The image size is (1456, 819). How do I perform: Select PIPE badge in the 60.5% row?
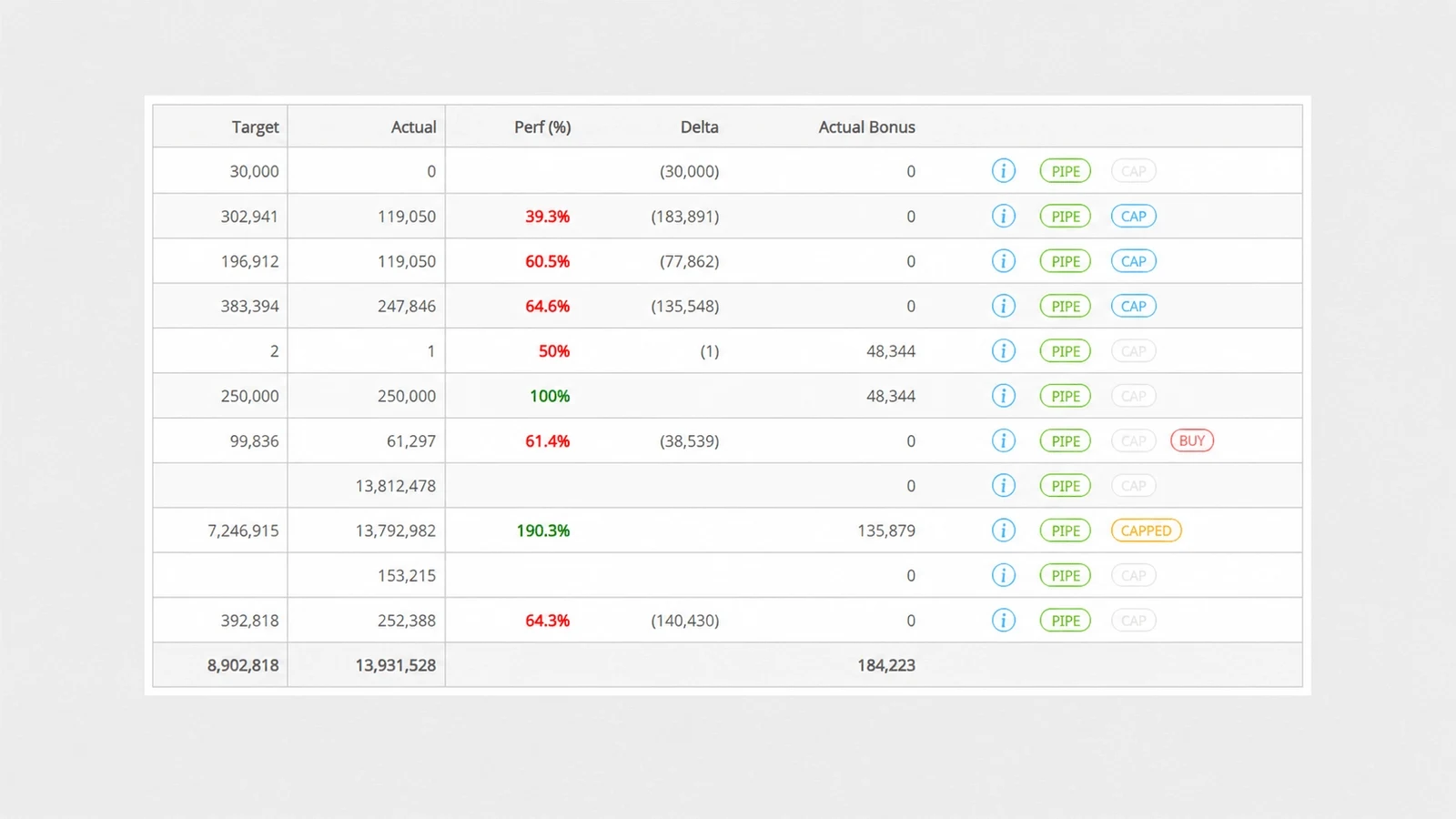click(1065, 261)
